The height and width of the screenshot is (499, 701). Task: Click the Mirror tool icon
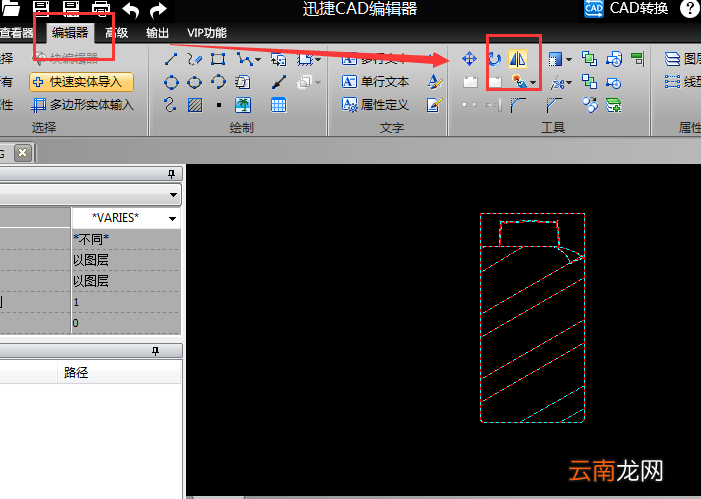coord(518,59)
